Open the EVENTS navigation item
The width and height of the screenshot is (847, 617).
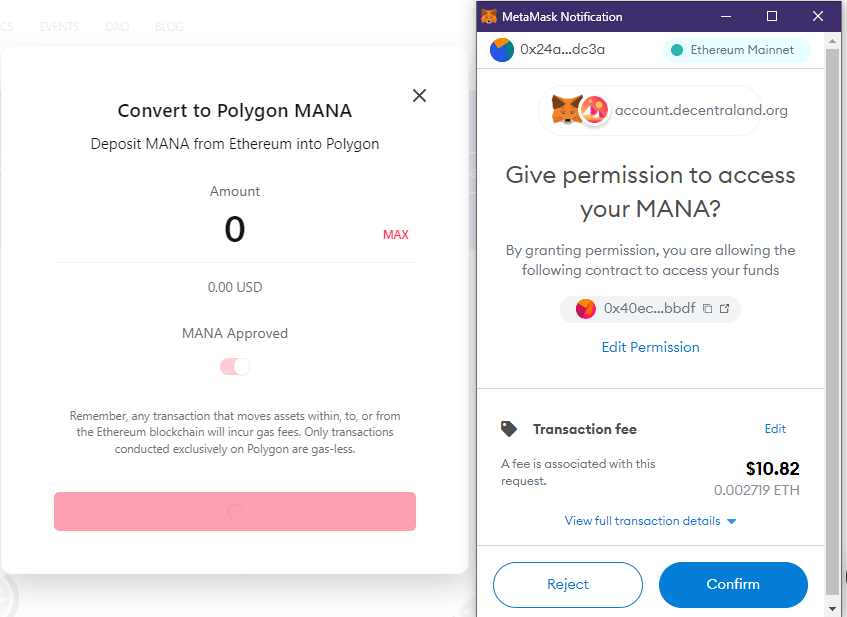coord(59,27)
